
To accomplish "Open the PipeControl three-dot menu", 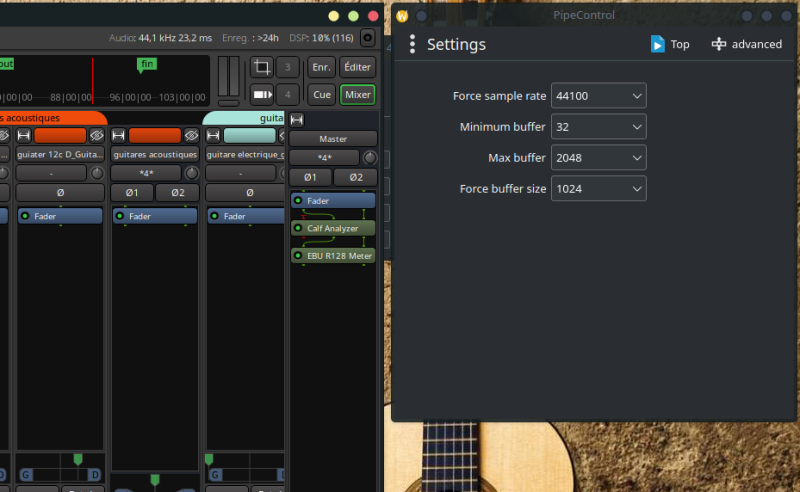I will (412, 45).
